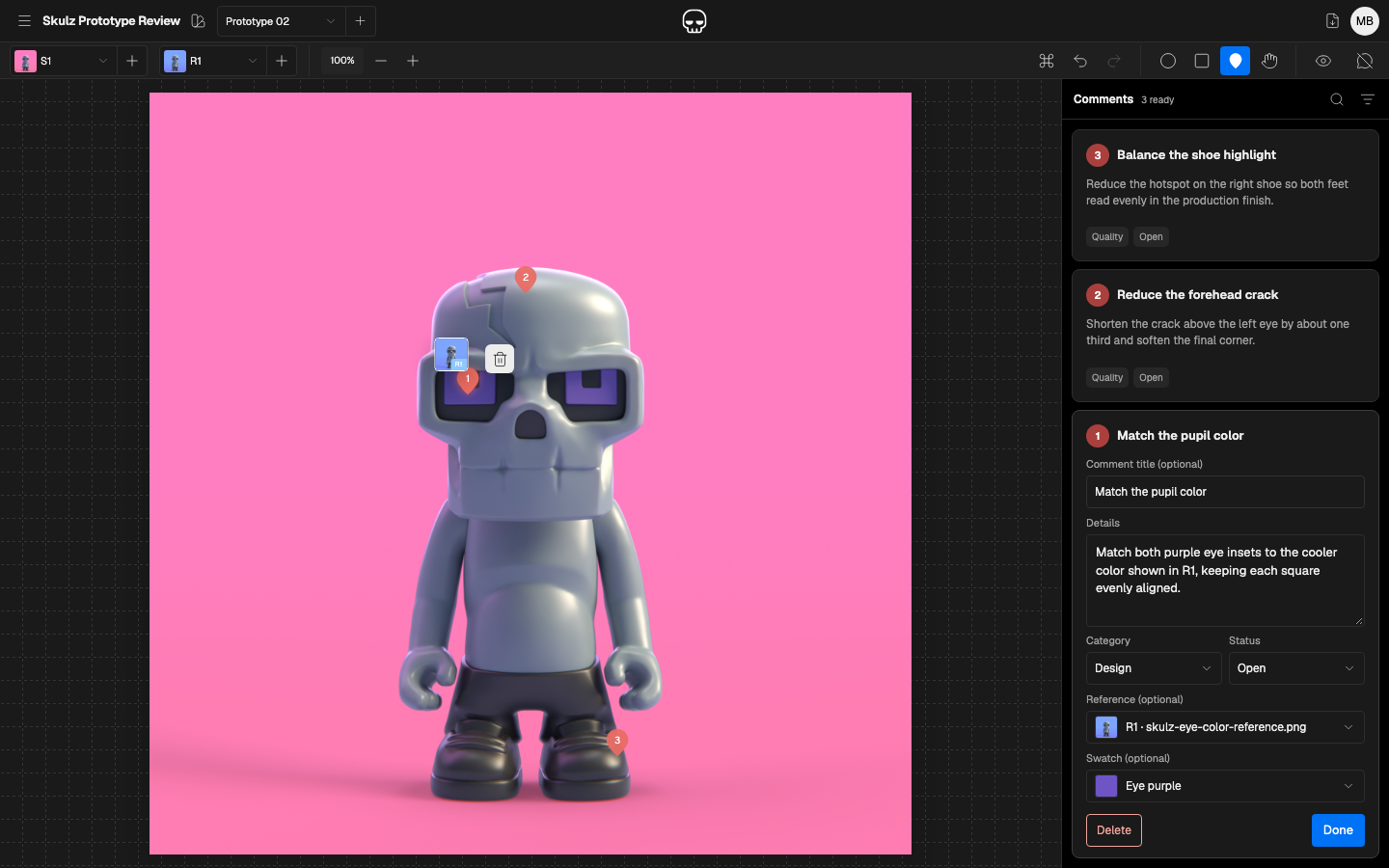Open the Balance the shoe highlight comment
Viewport: 1389px width, 868px height.
click(x=1225, y=196)
